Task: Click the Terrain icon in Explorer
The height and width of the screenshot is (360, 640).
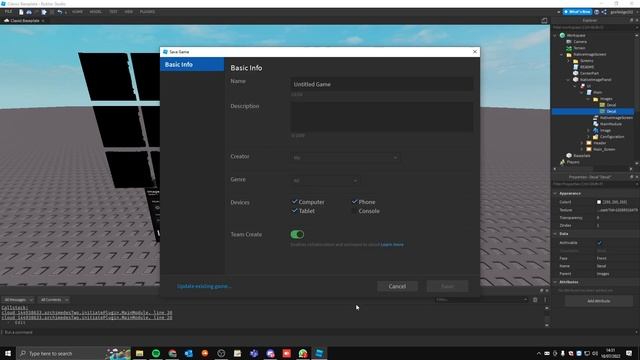Action: [x=569, y=48]
